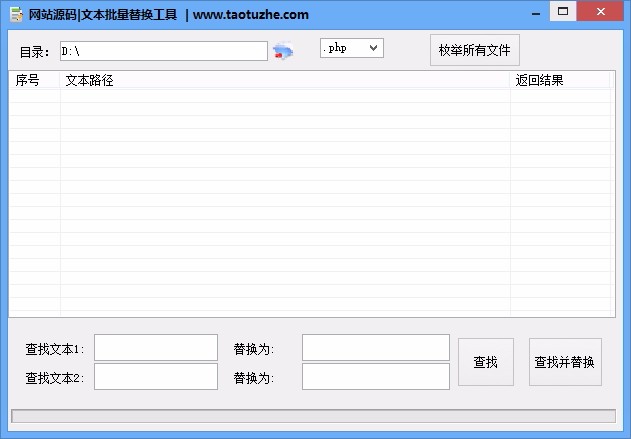Click the 查找并替换 button
This screenshot has width=631, height=439.
click(565, 362)
